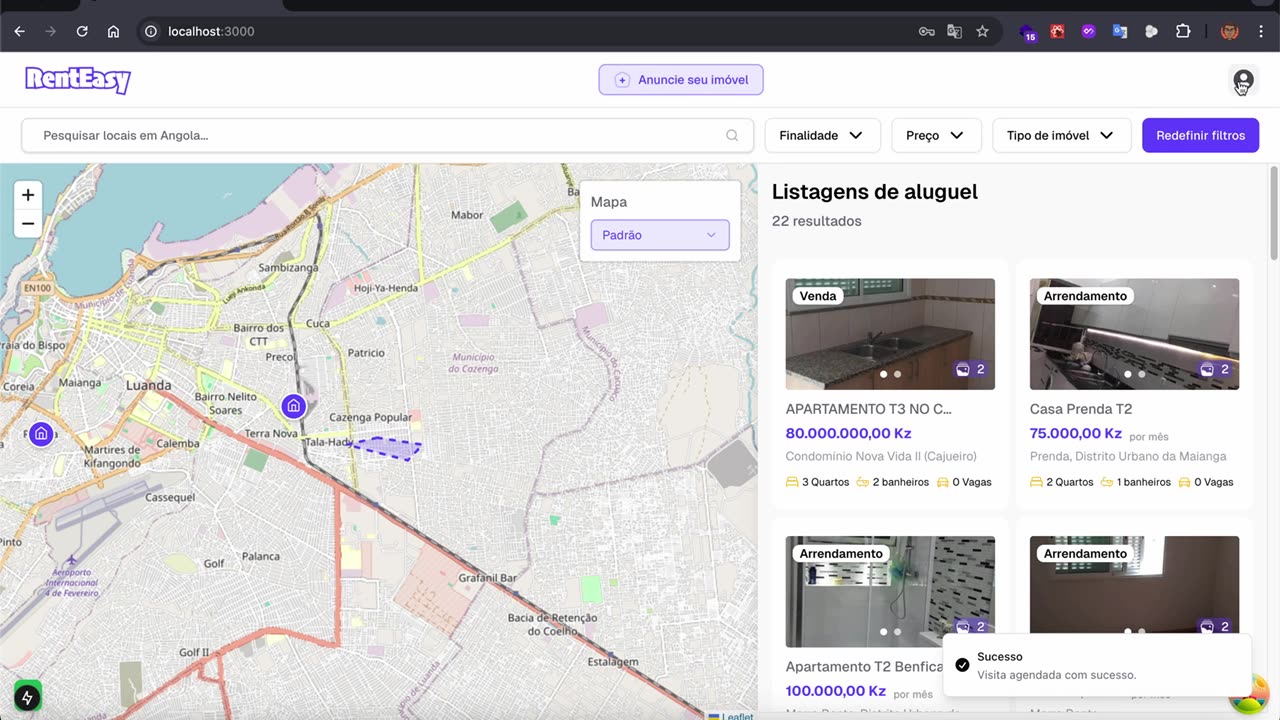Select the house marker near Terra Nova
Viewport: 1280px width, 720px height.
(293, 406)
